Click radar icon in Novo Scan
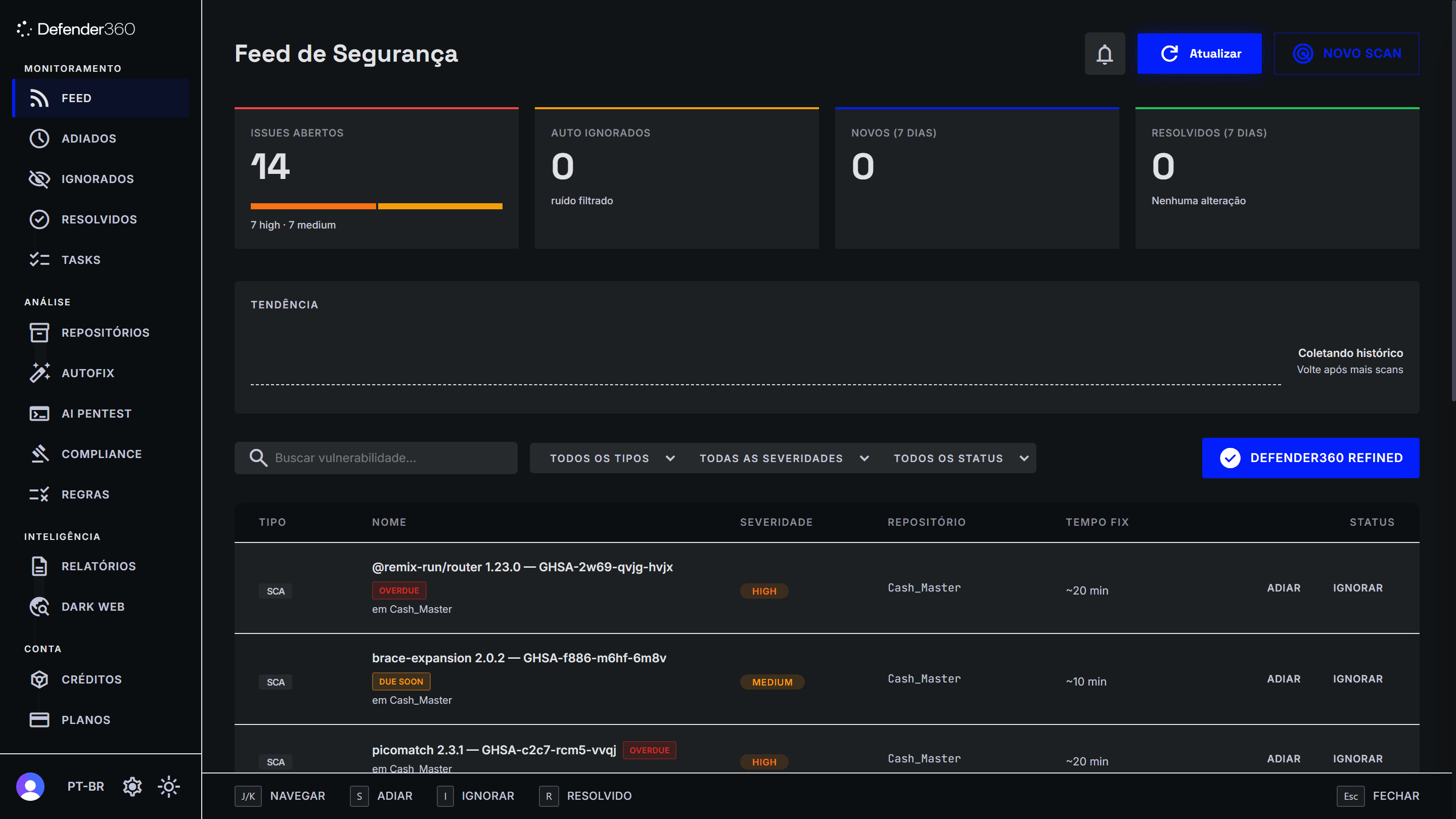 [x=1302, y=54]
